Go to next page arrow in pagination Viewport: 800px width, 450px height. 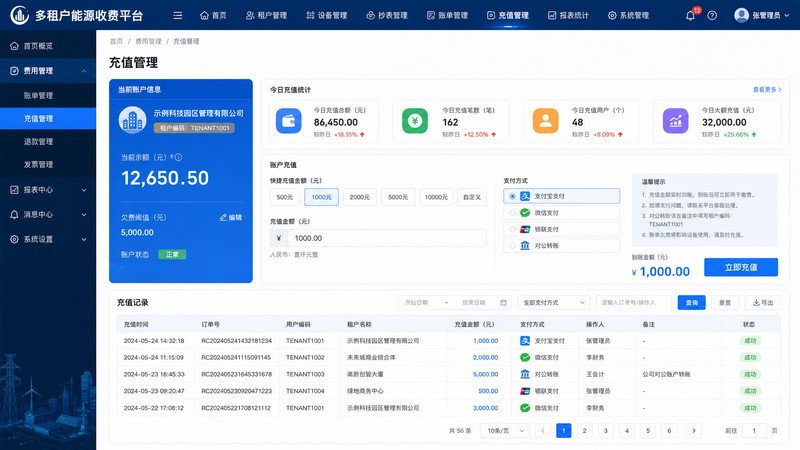tap(694, 431)
